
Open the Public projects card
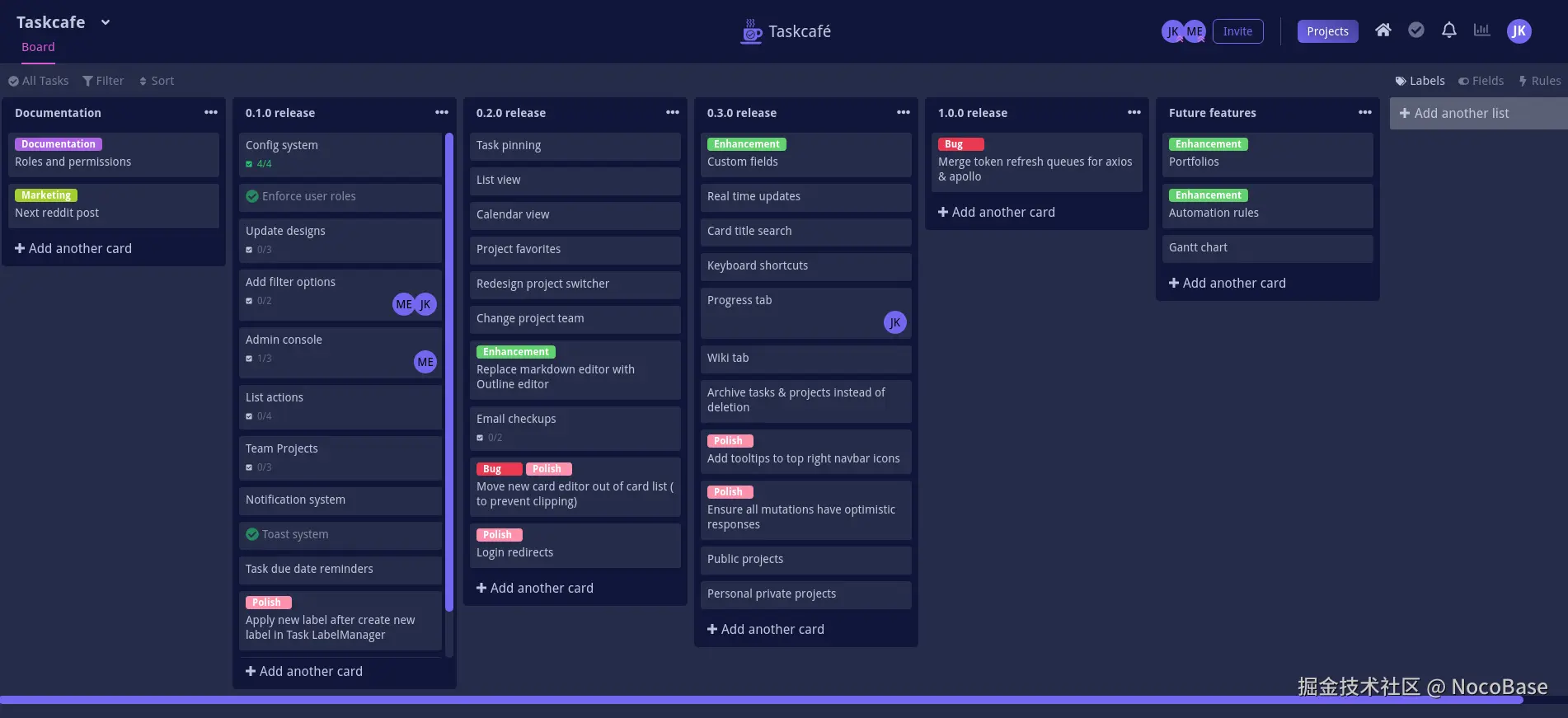tap(806, 560)
